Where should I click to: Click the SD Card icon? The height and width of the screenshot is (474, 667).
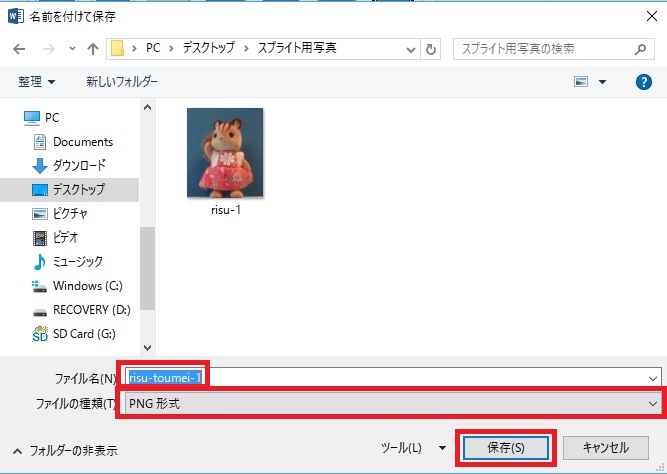(x=40, y=334)
